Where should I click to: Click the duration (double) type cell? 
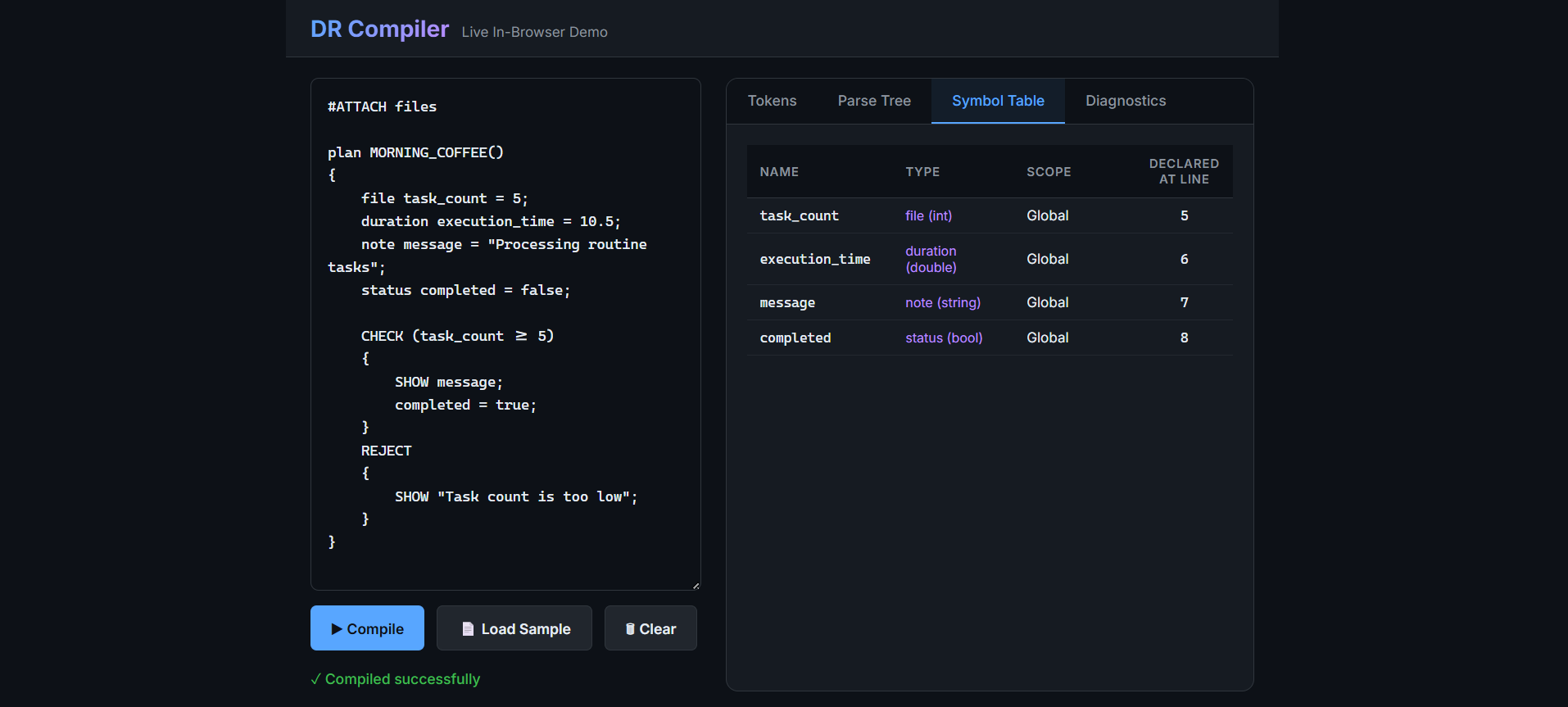[x=931, y=259]
